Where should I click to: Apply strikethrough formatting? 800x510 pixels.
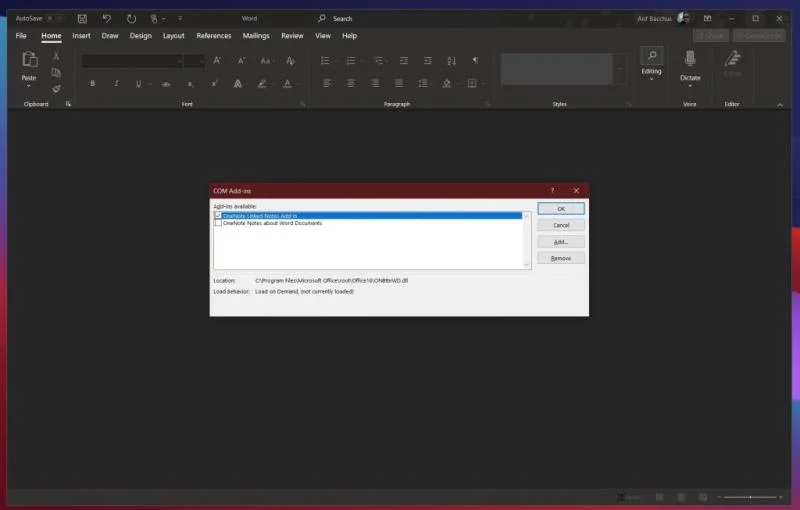pyautogui.click(x=166, y=84)
